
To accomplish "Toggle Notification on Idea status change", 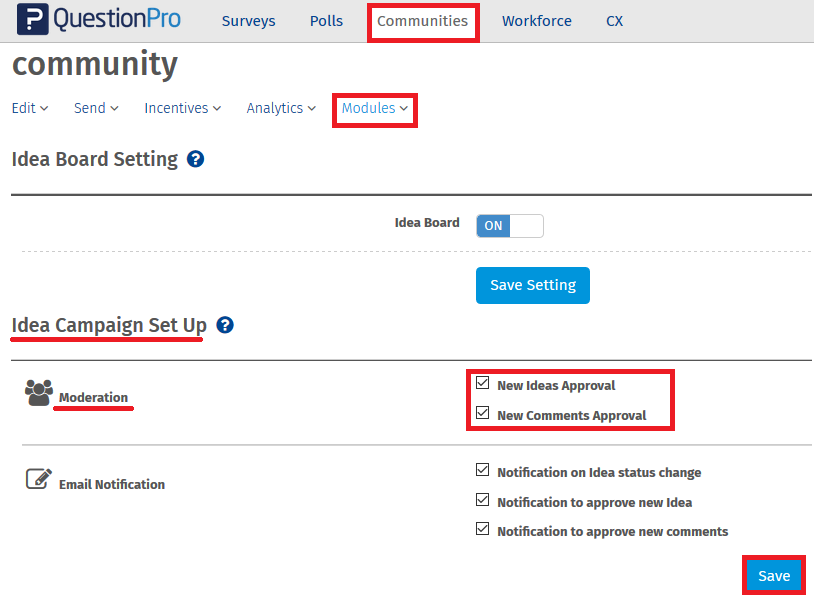I will 483,470.
